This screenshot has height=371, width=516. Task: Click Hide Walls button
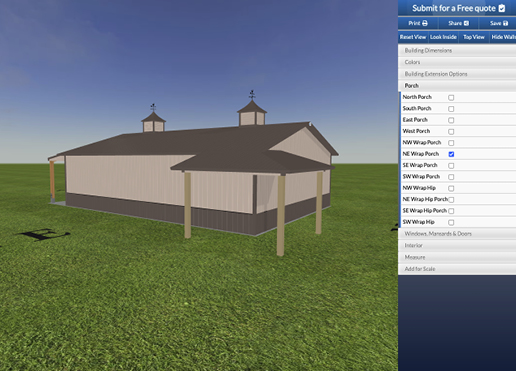(503, 37)
